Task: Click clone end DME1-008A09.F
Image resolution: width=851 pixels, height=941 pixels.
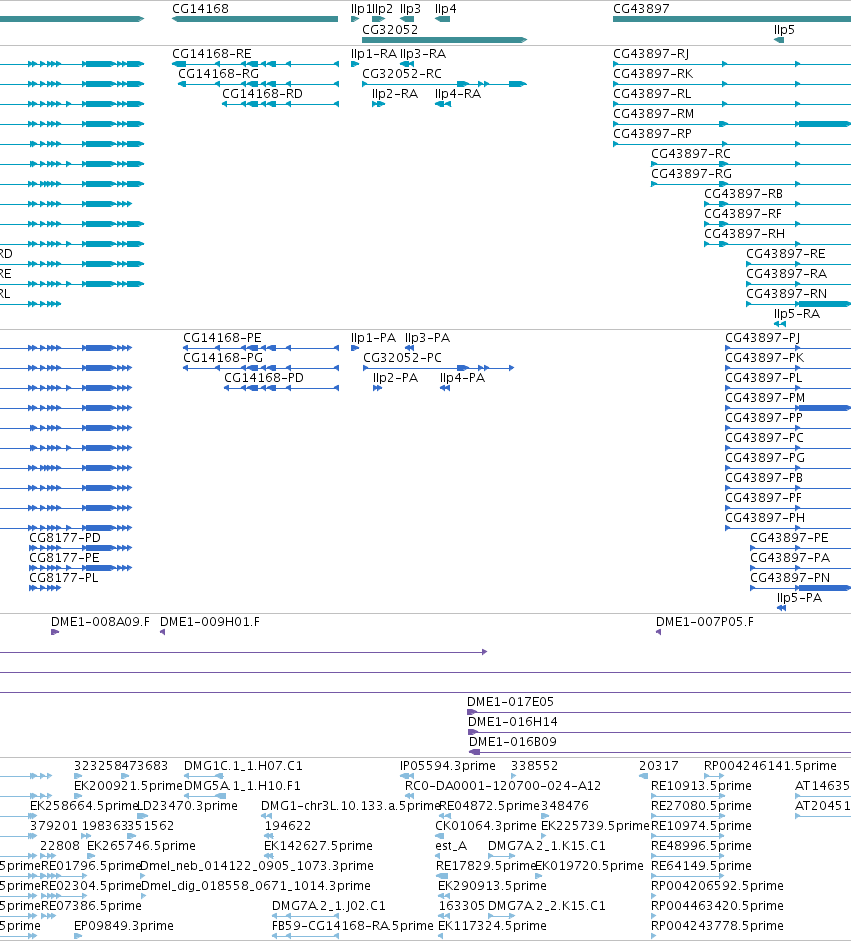Action: [x=100, y=622]
